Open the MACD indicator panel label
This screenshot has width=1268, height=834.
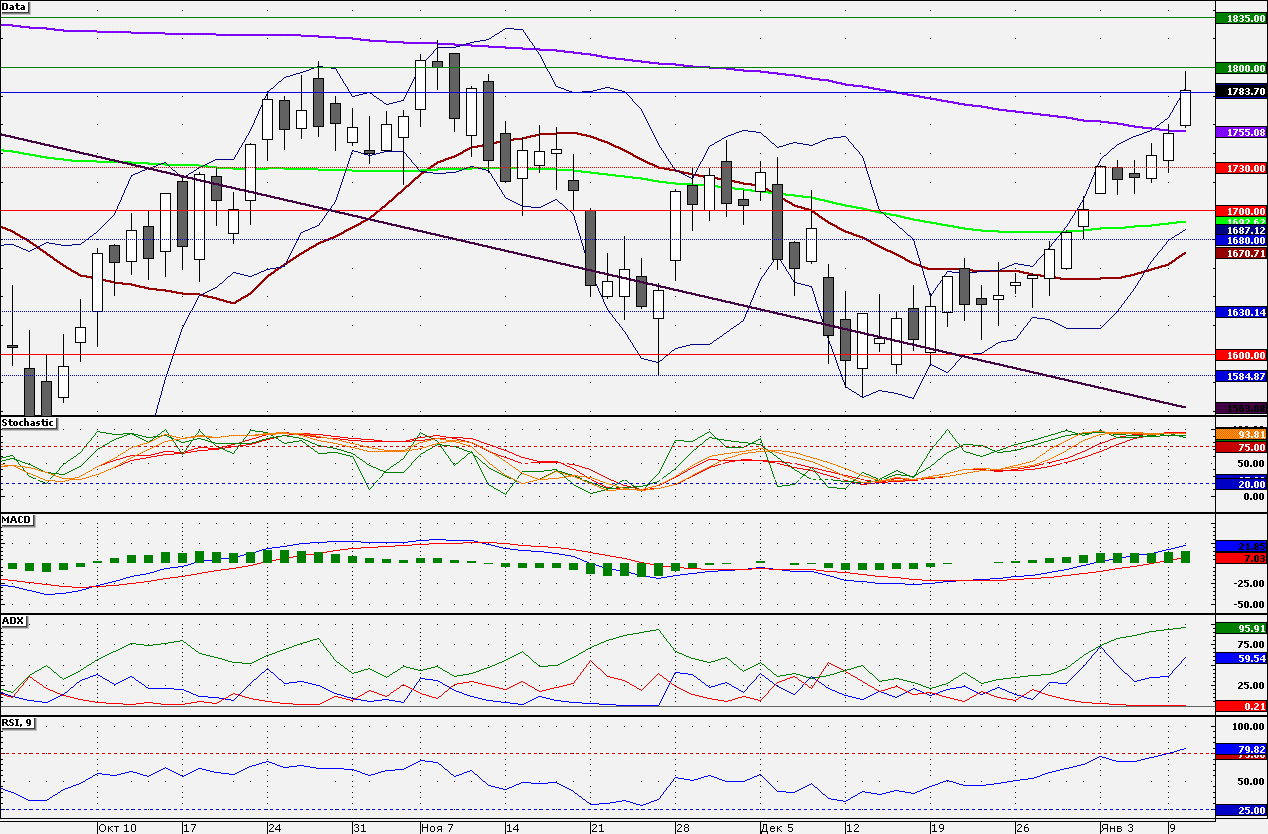coord(16,520)
